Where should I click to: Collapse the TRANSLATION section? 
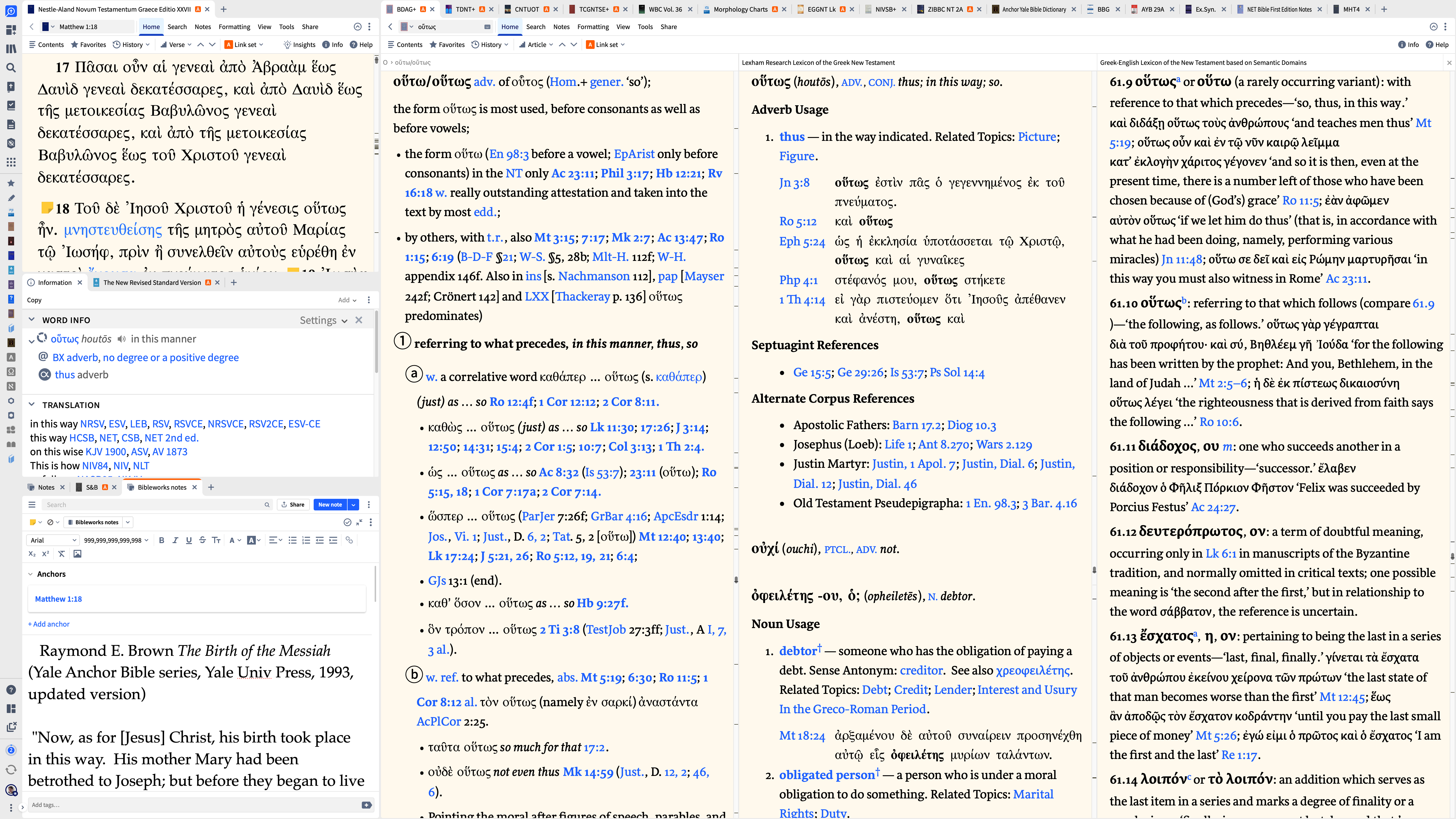[32, 405]
